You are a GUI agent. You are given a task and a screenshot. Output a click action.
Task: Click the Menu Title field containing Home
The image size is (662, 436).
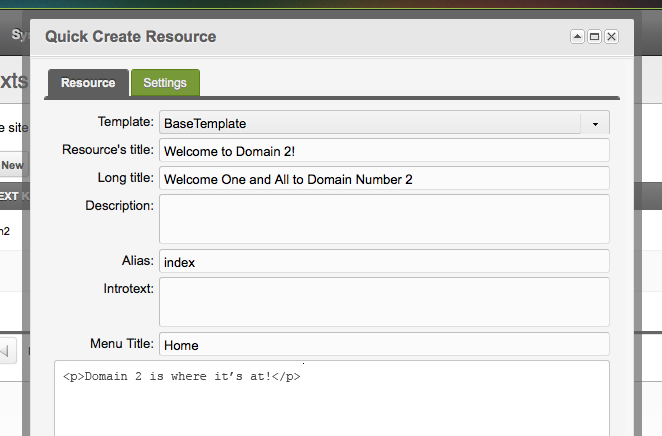pyautogui.click(x=384, y=344)
